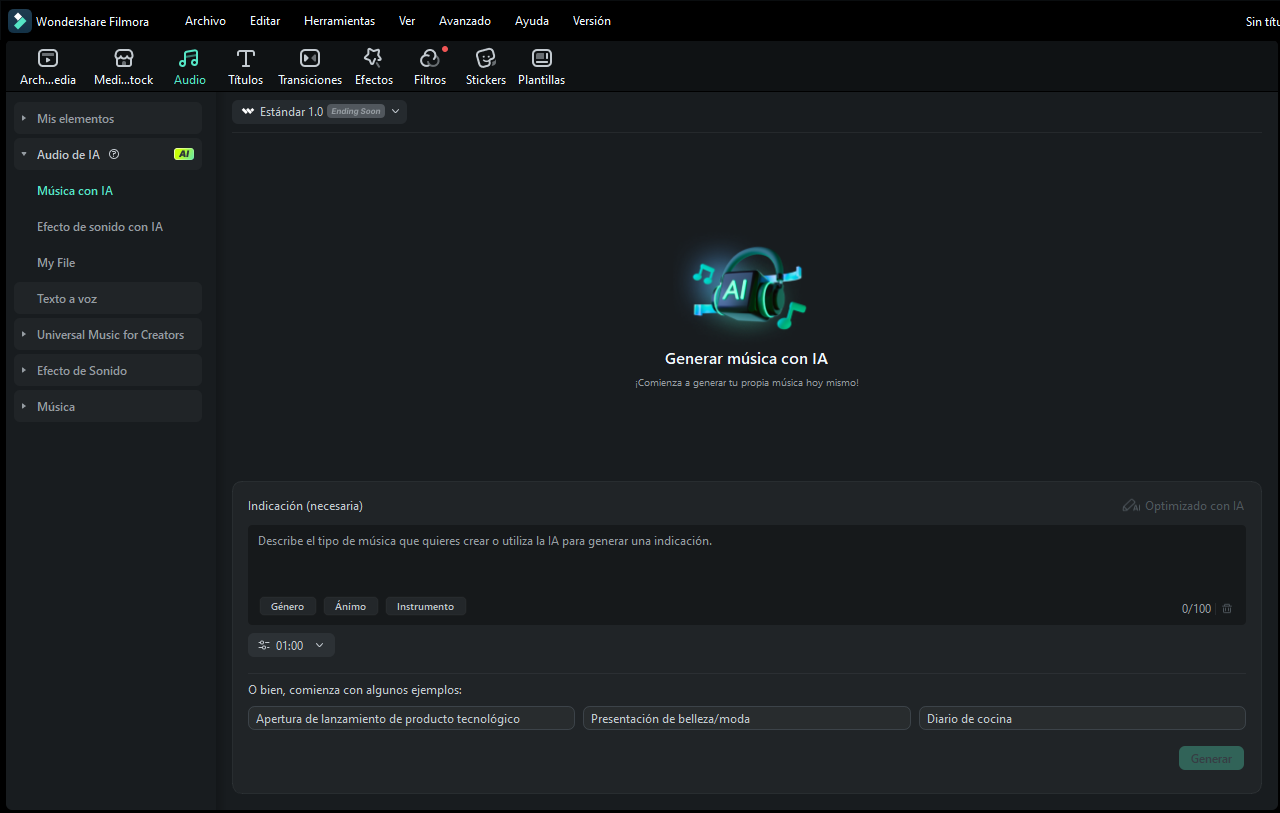Open the Stickers tab icon
Screen dimensions: 1280x813
point(486,58)
